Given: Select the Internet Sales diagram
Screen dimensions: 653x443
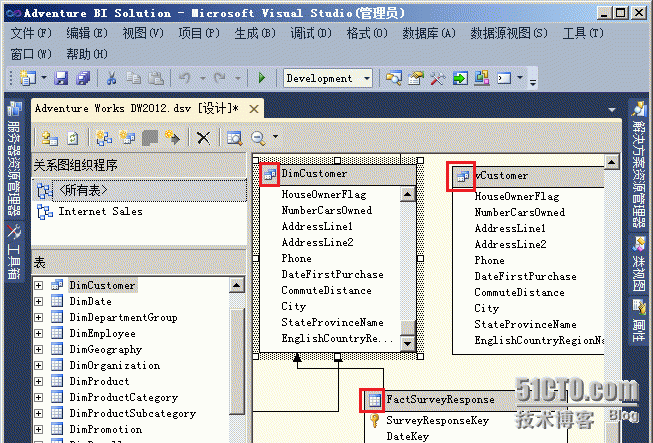Looking at the screenshot, I should click(x=100, y=212).
